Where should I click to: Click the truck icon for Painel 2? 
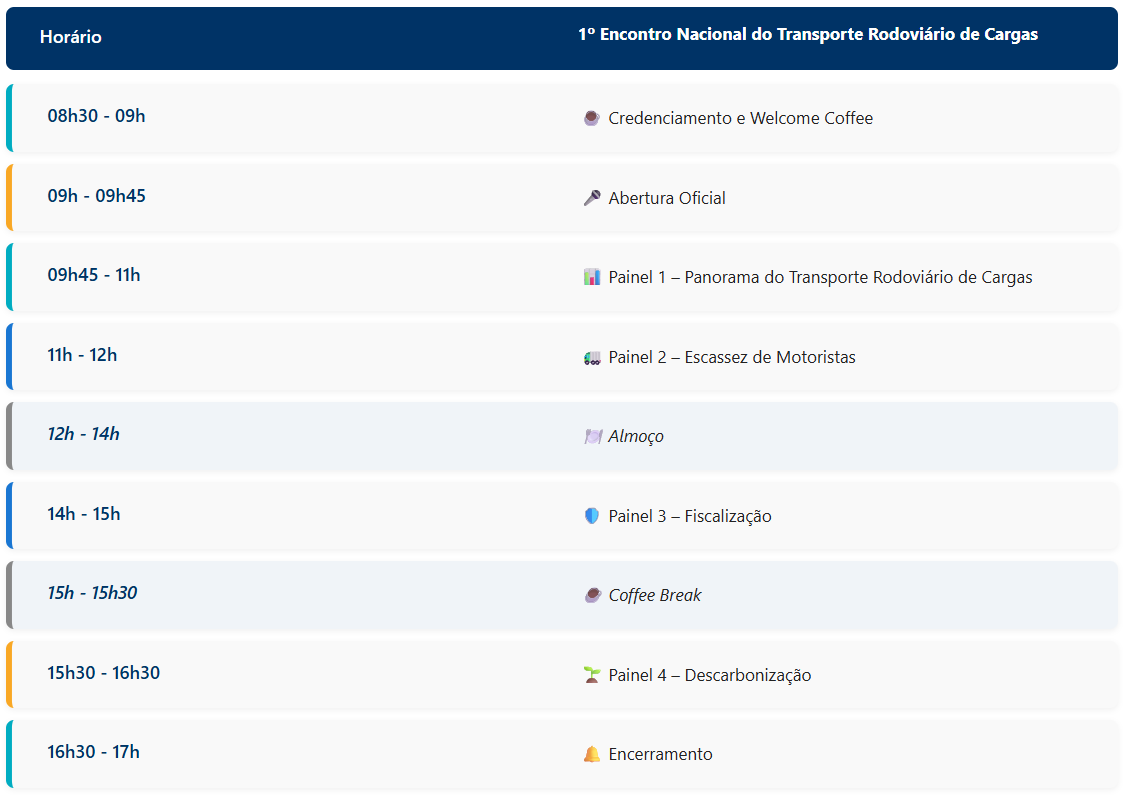592,357
